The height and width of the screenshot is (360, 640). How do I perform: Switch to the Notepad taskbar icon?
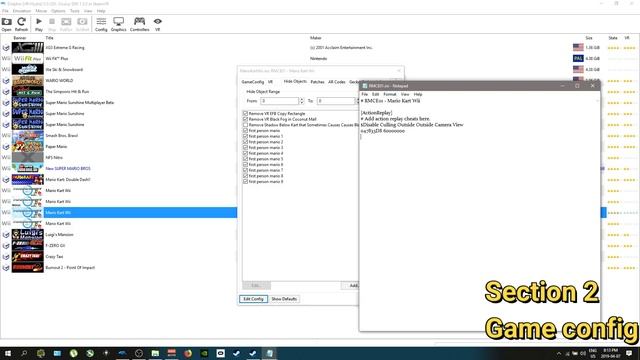269,353
